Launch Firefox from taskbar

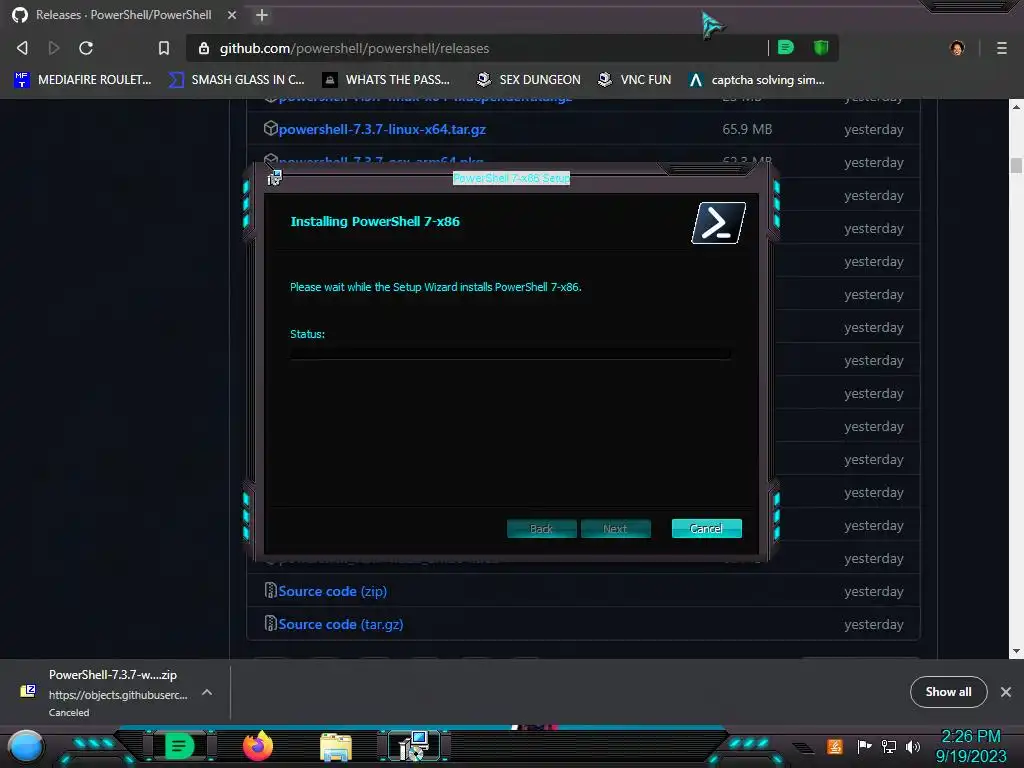(x=258, y=746)
